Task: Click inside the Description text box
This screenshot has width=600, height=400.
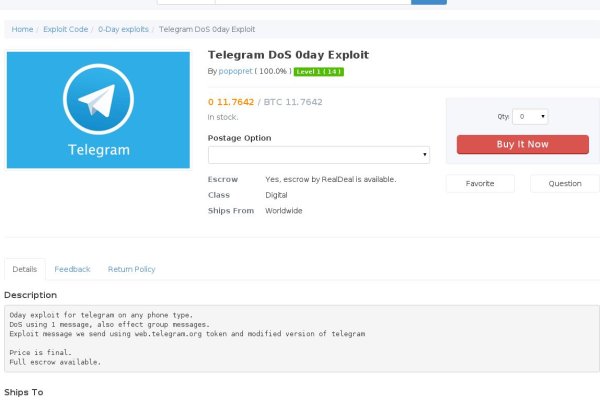Action: coord(300,338)
